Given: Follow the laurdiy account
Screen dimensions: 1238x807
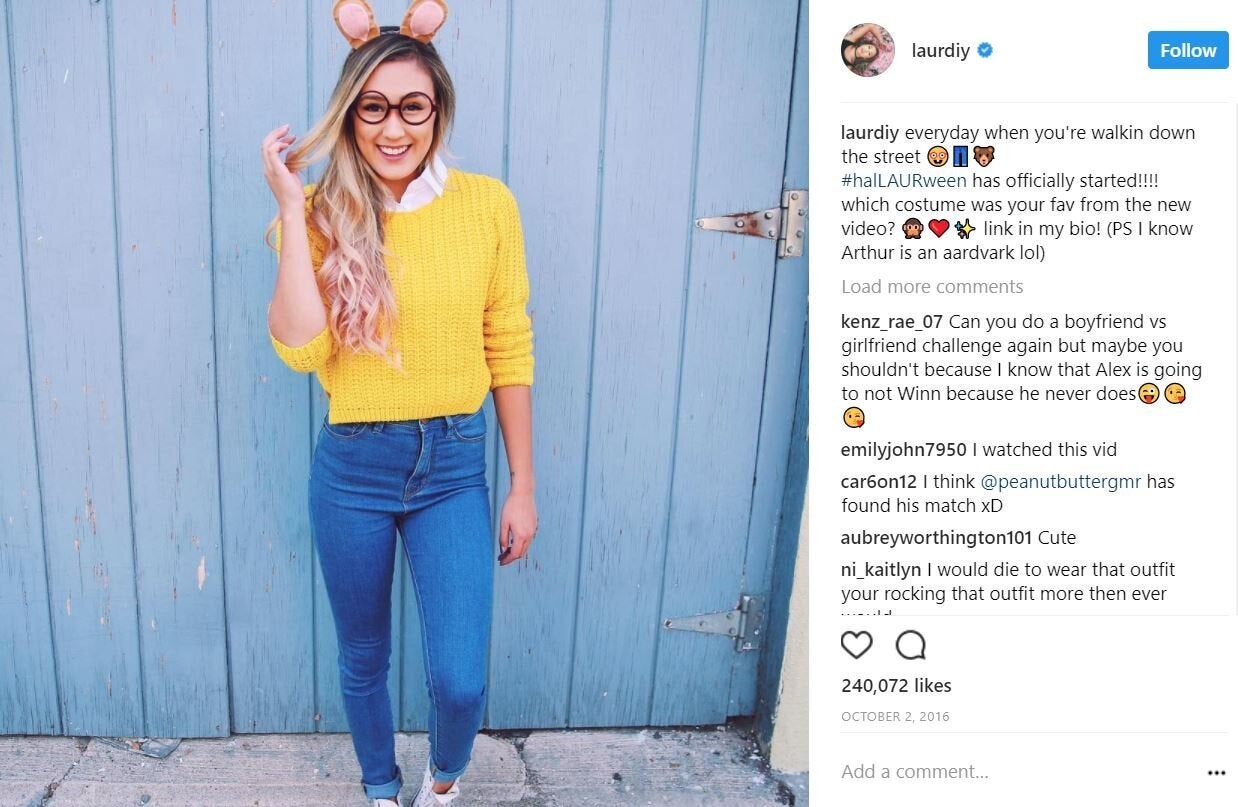Looking at the screenshot, I should [1188, 50].
